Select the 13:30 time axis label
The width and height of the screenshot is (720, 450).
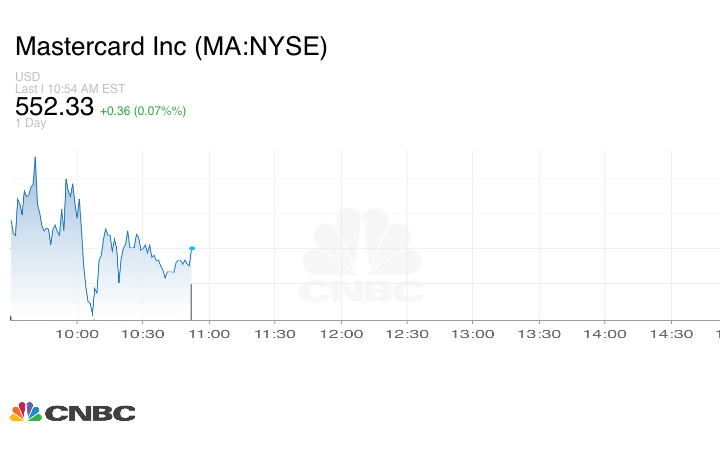pos(539,334)
